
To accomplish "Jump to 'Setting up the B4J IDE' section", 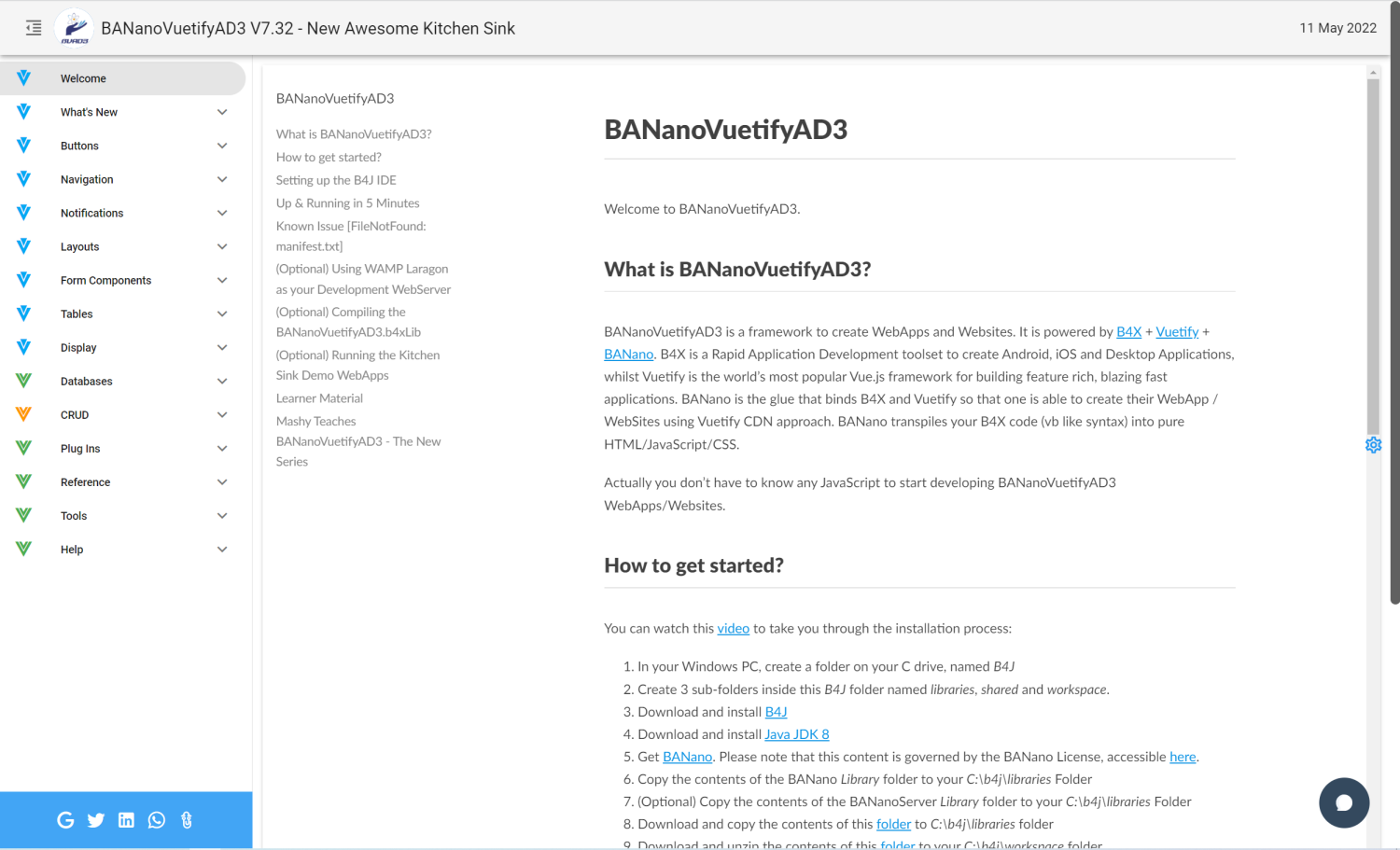I will click(336, 180).
